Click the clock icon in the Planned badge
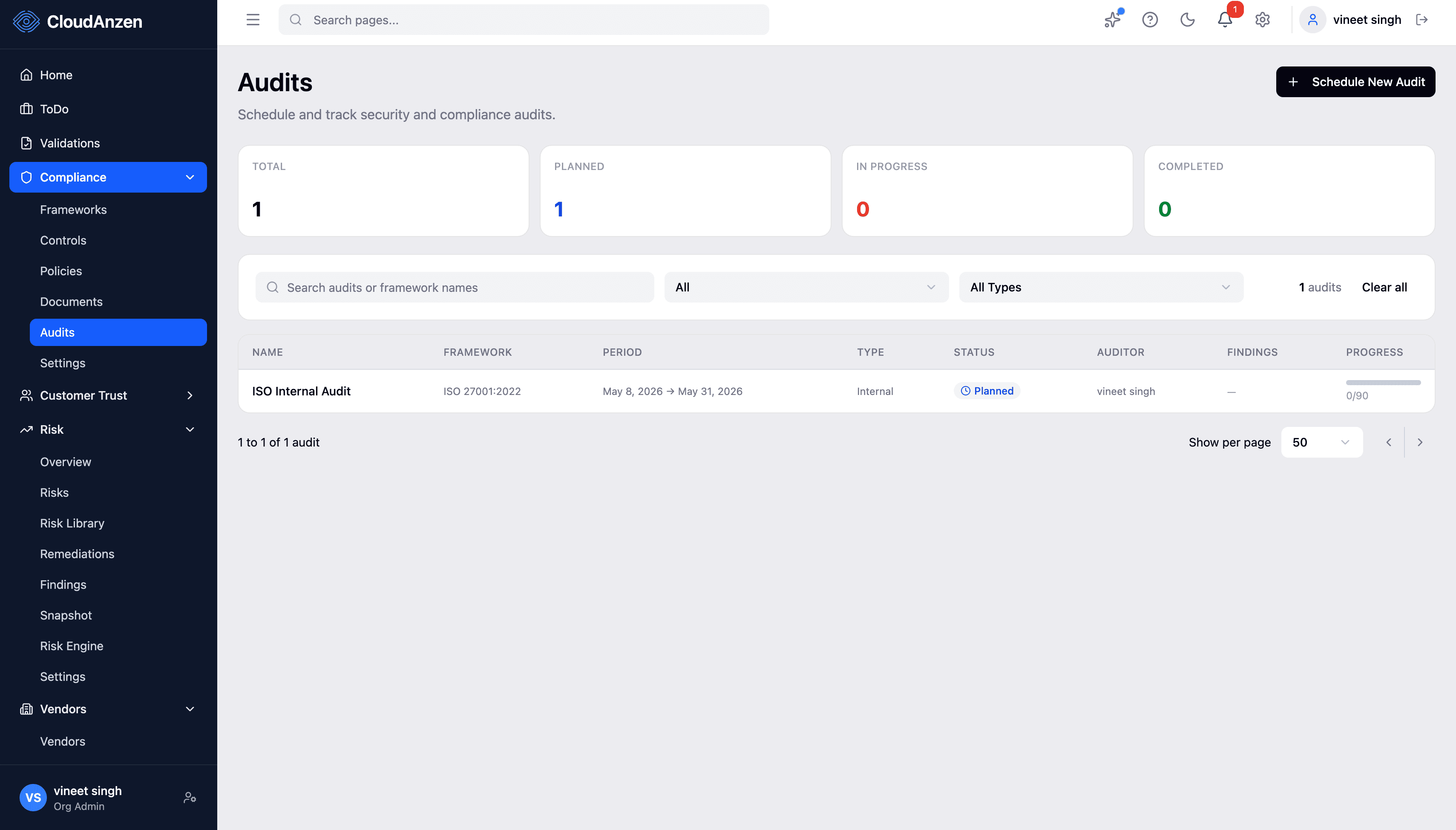The image size is (1456, 830). pyautogui.click(x=965, y=391)
